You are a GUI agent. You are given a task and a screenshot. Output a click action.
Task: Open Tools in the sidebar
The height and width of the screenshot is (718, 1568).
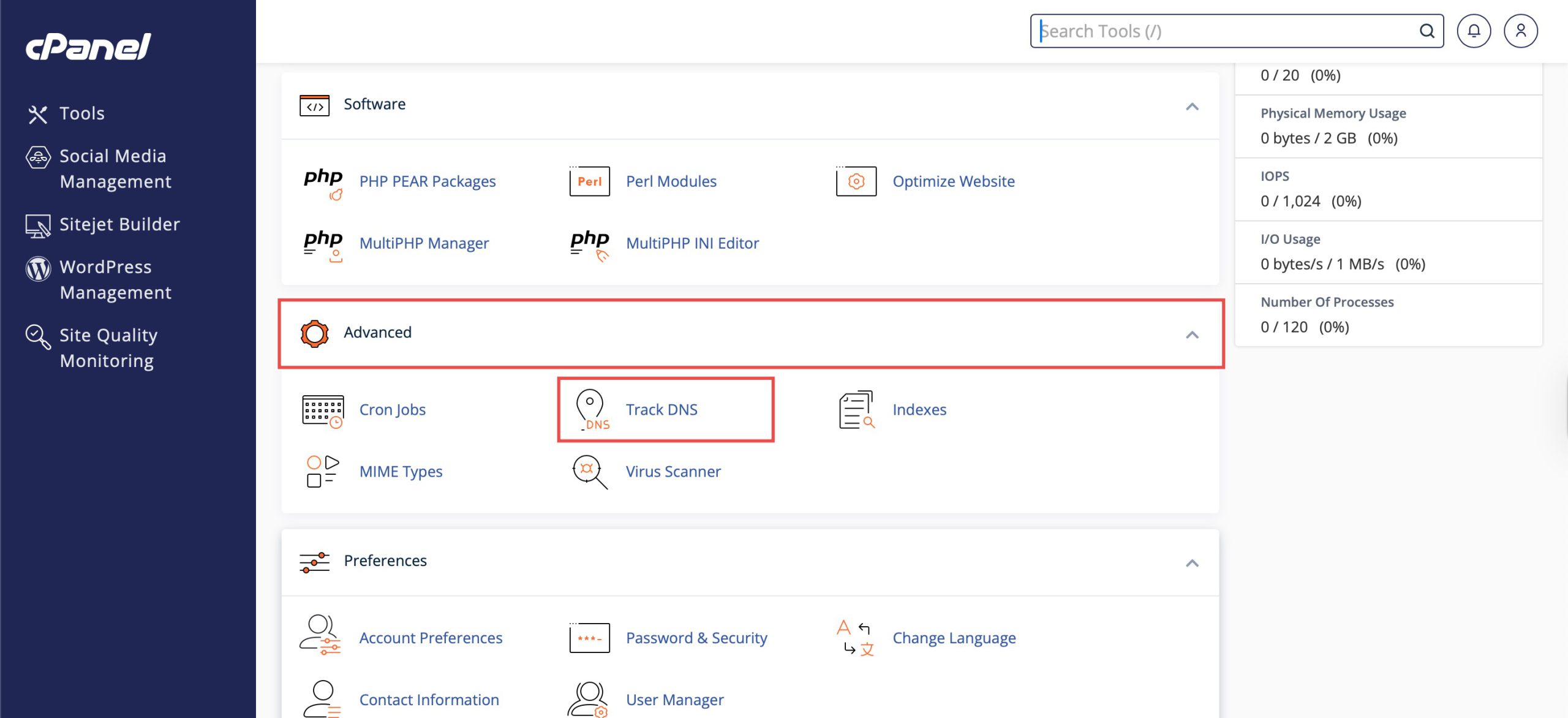[81, 113]
